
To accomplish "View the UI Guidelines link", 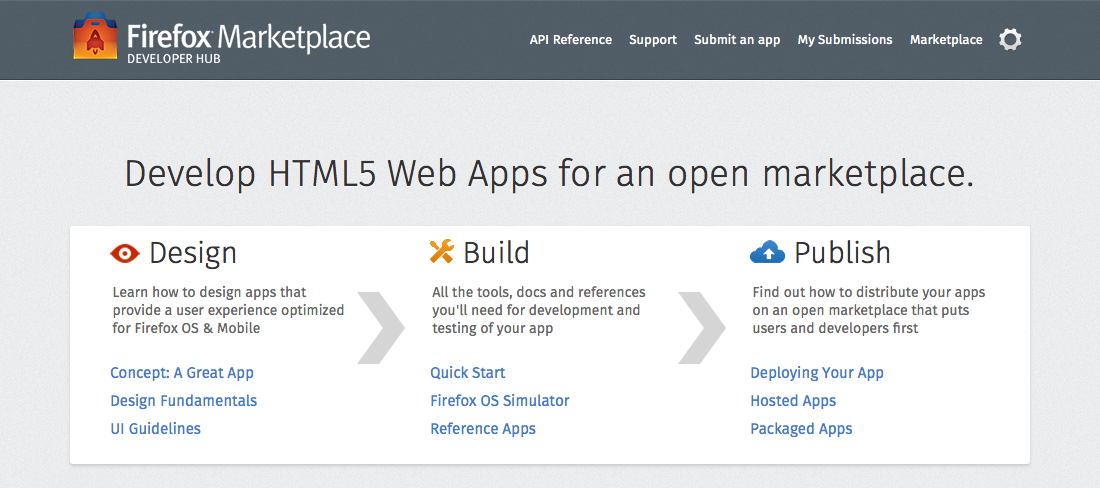I will [x=155, y=428].
